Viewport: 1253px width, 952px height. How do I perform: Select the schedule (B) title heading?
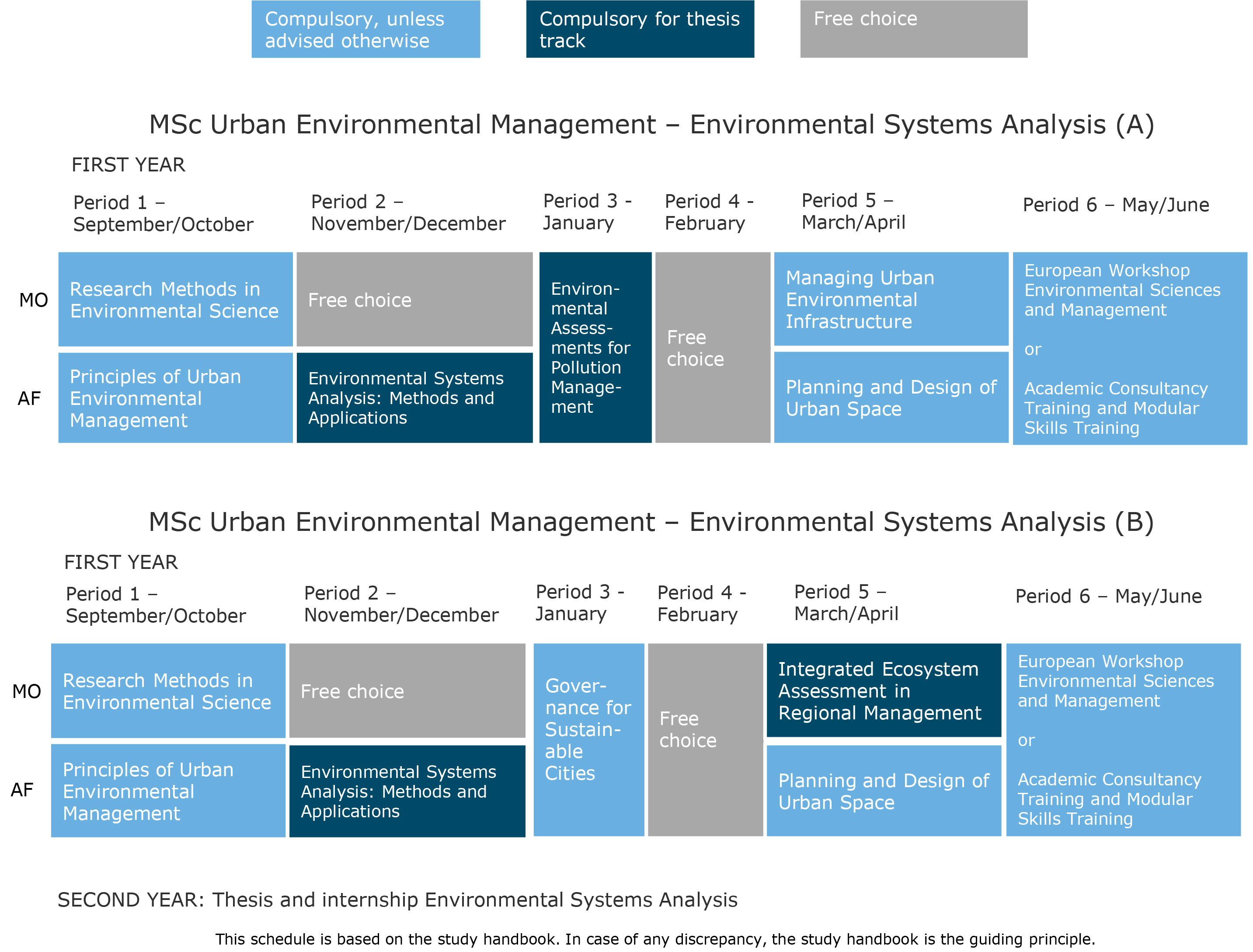pos(651,522)
